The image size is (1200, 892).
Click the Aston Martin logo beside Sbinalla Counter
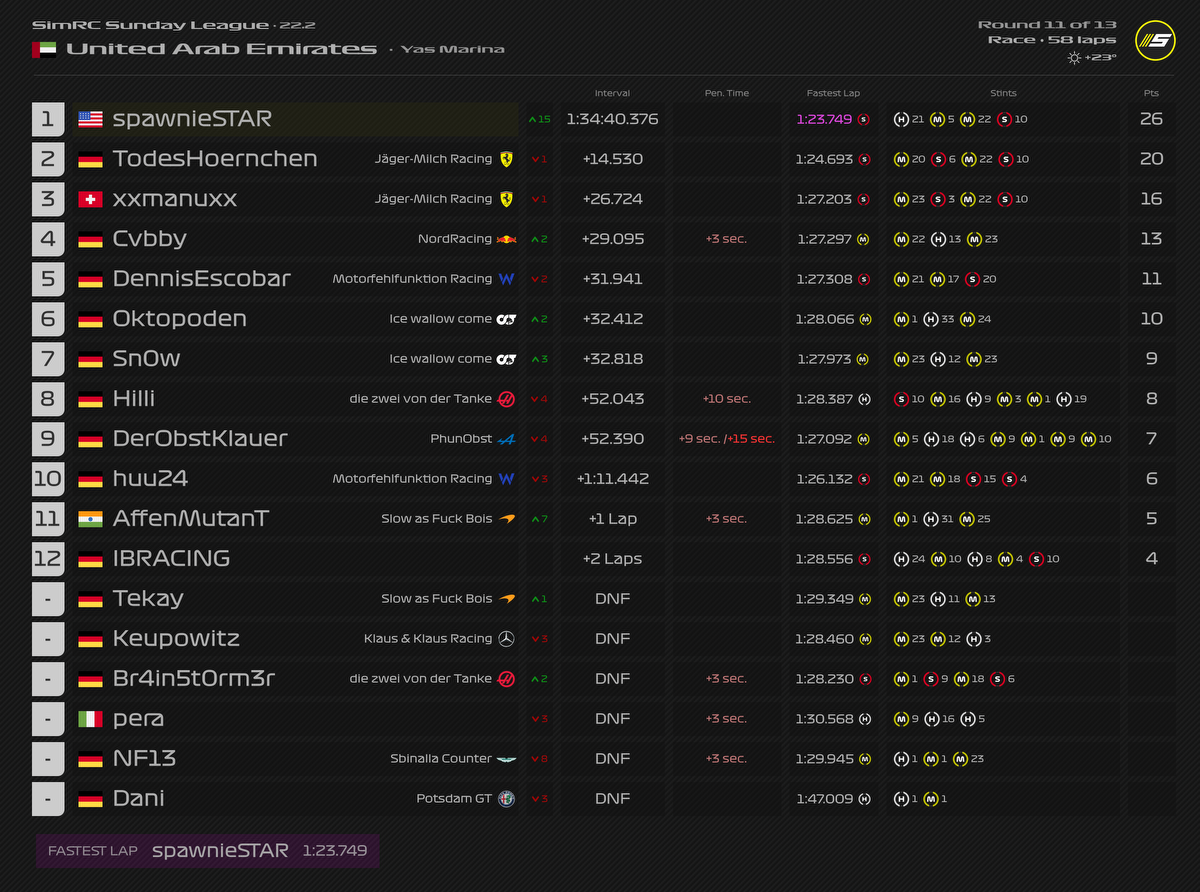click(x=507, y=759)
